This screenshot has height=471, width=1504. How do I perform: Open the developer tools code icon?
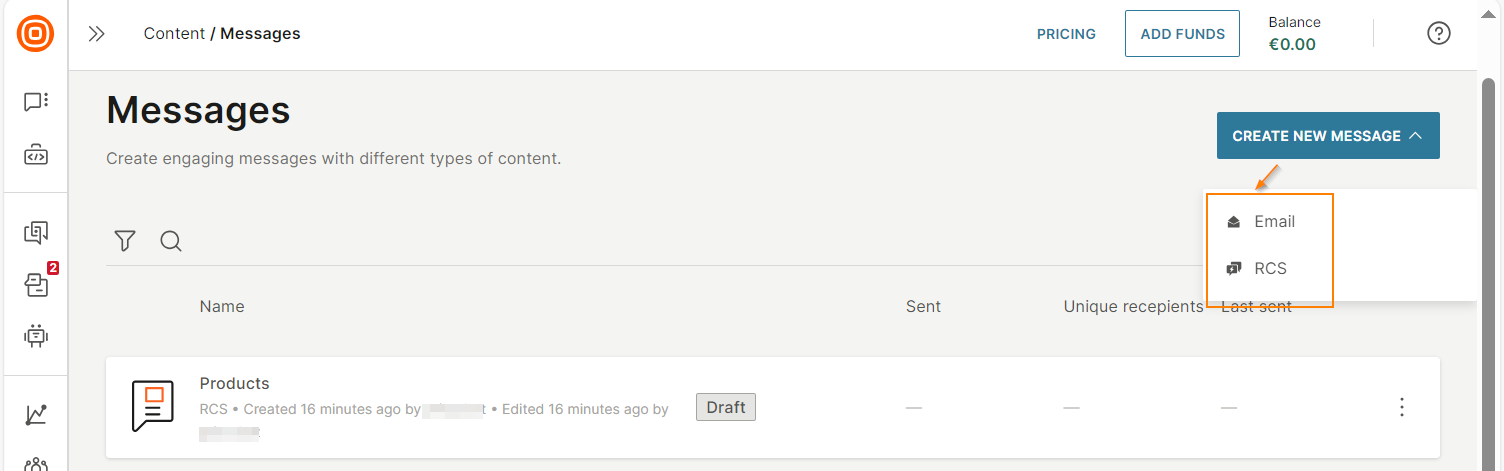tap(36, 156)
